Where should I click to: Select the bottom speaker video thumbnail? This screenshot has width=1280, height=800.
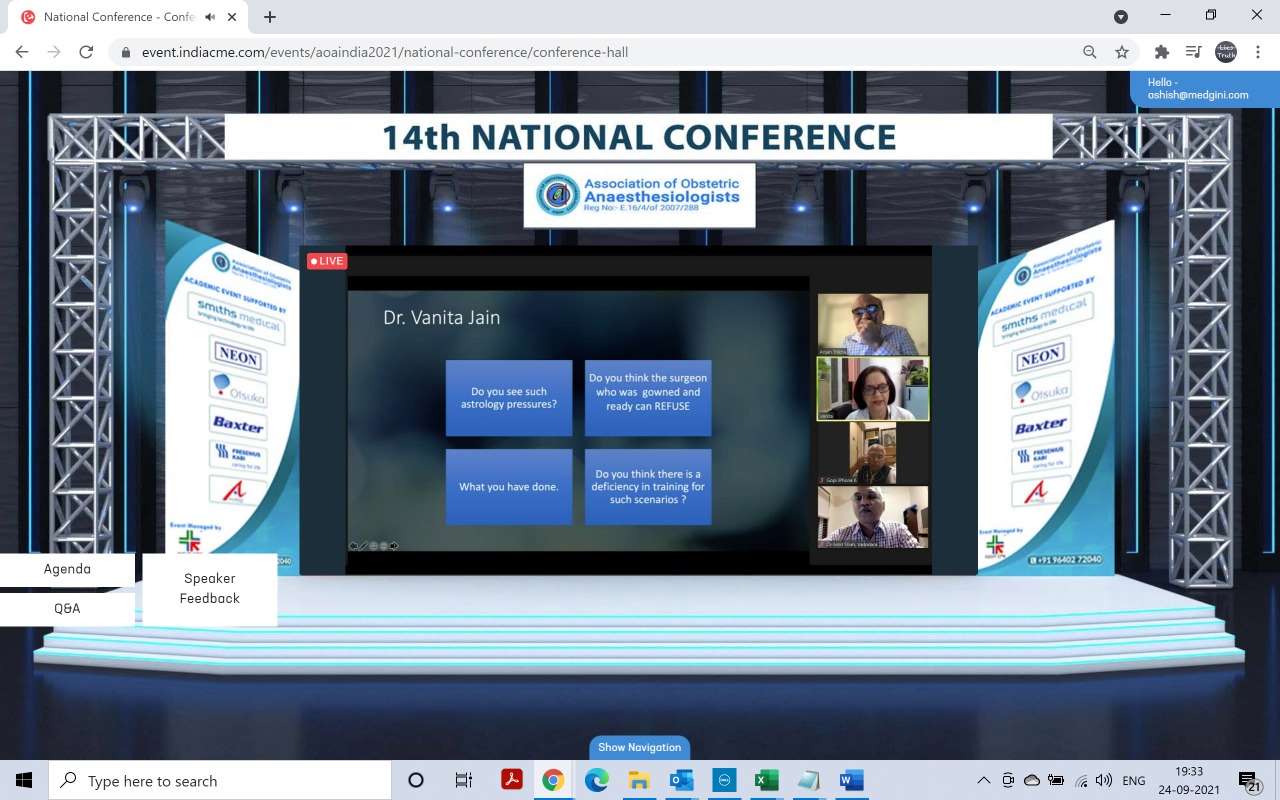tap(873, 517)
